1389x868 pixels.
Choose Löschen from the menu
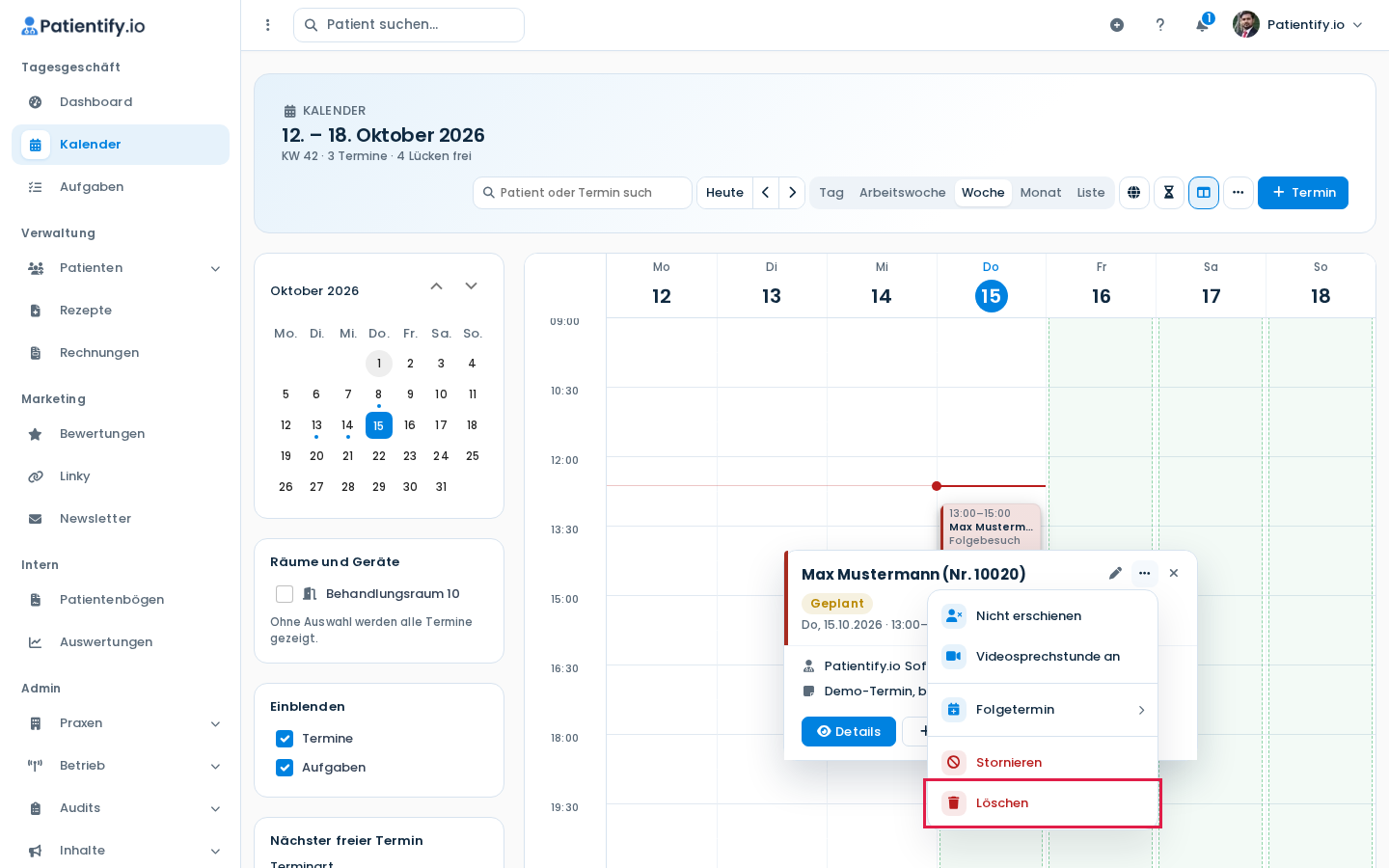click(x=1043, y=803)
